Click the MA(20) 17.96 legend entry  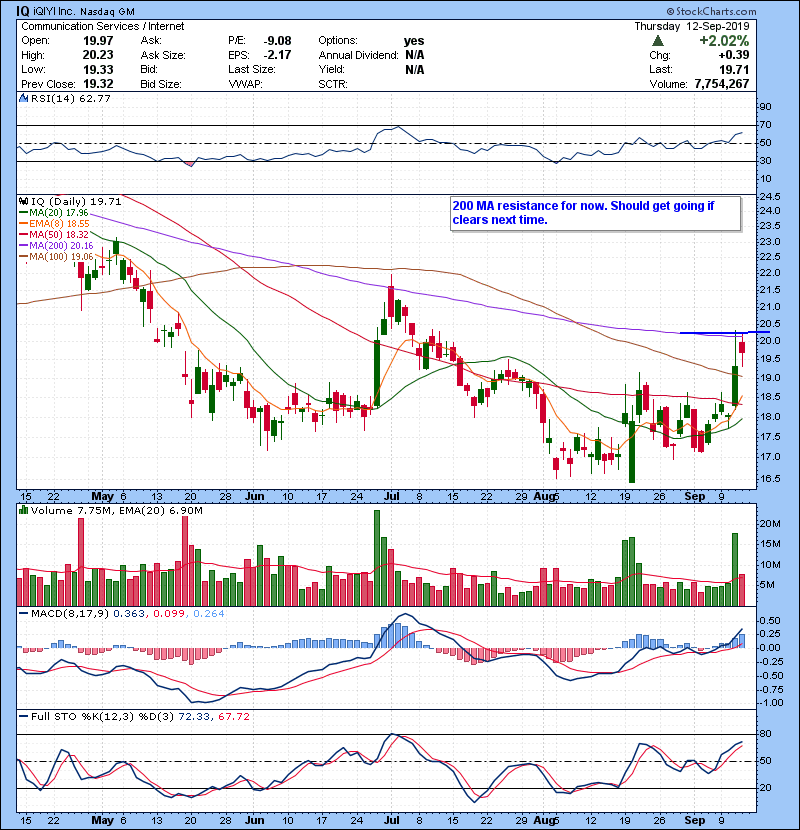pos(53,213)
